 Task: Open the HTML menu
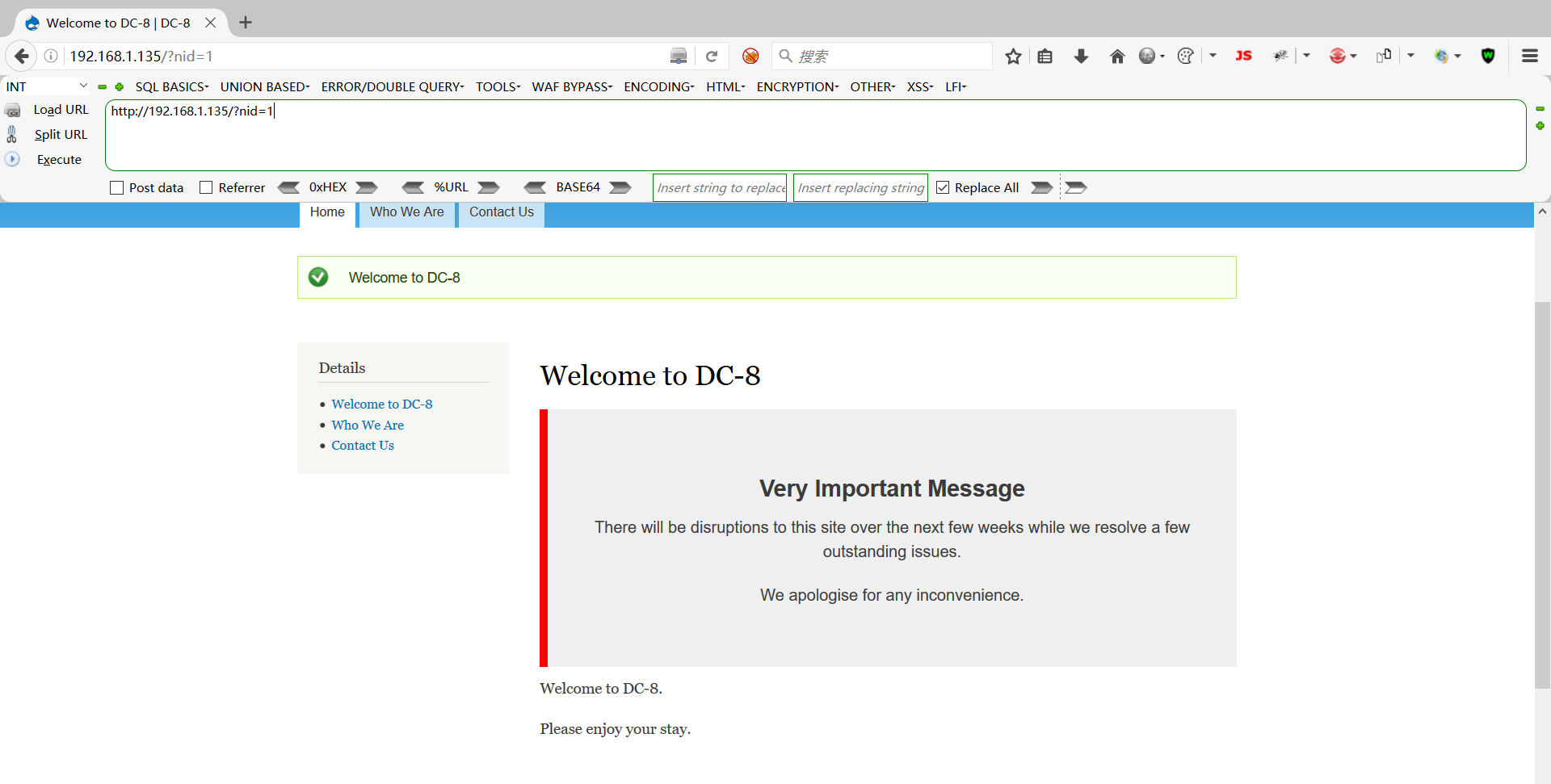coord(725,86)
